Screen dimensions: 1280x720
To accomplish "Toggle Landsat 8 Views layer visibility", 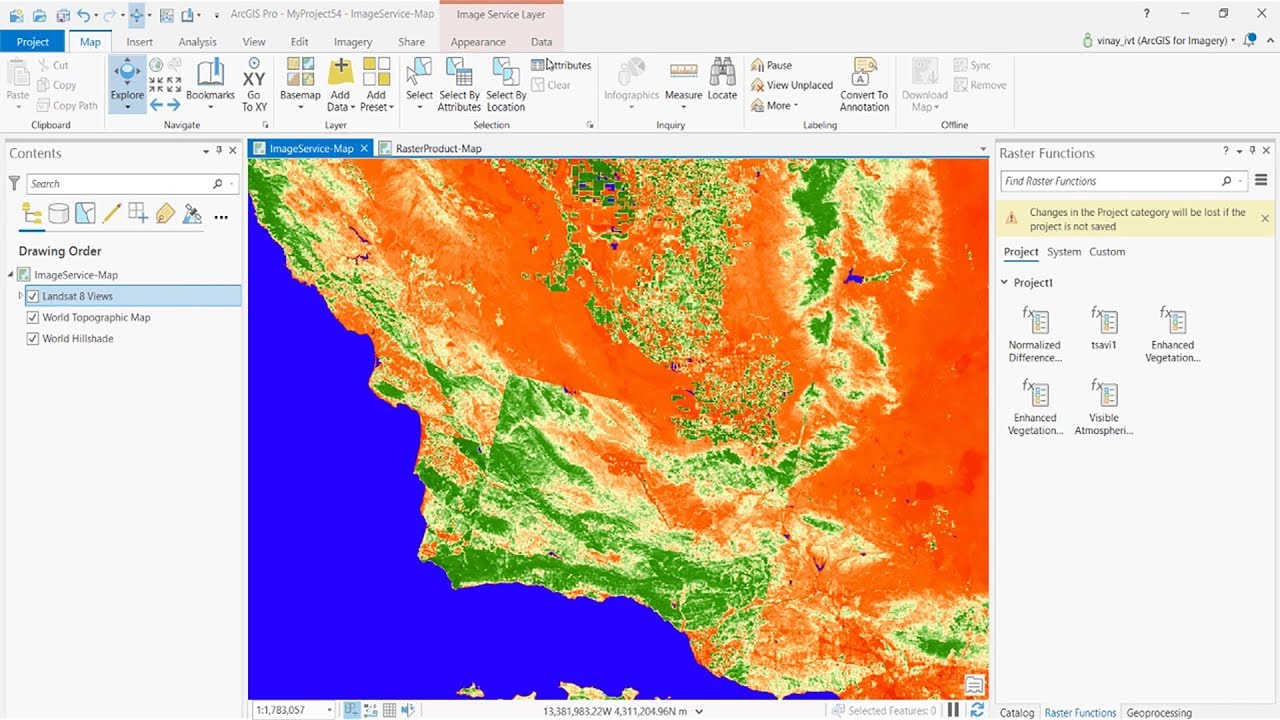I will click(33, 296).
